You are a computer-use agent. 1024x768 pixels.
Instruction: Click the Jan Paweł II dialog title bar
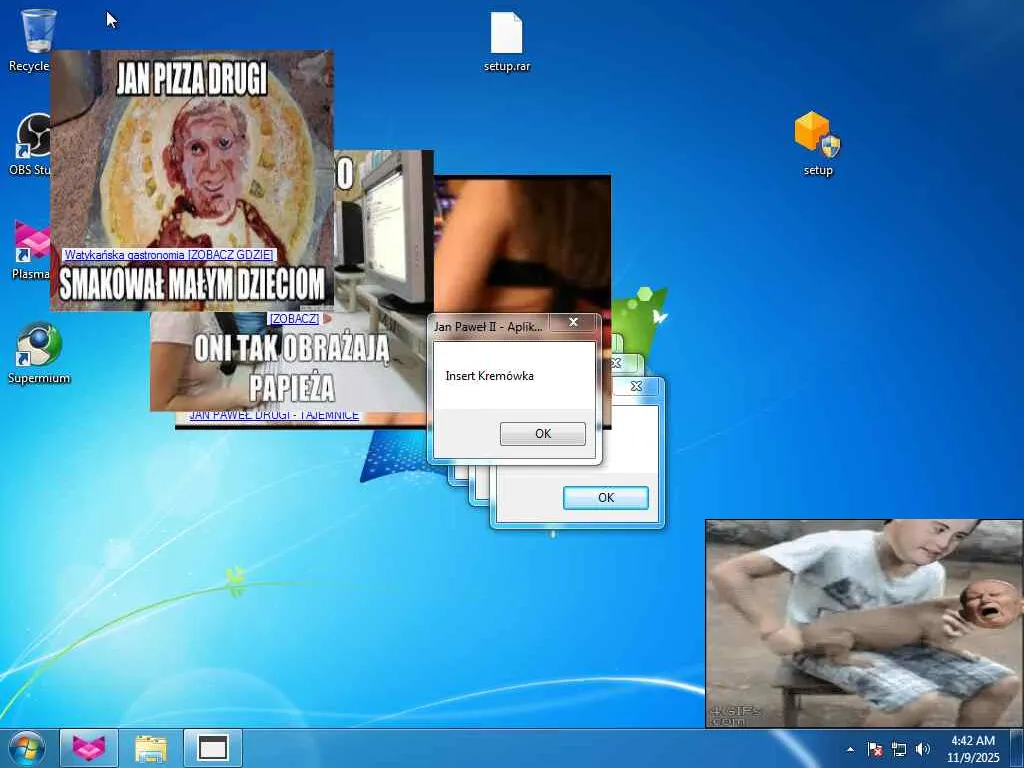490,326
